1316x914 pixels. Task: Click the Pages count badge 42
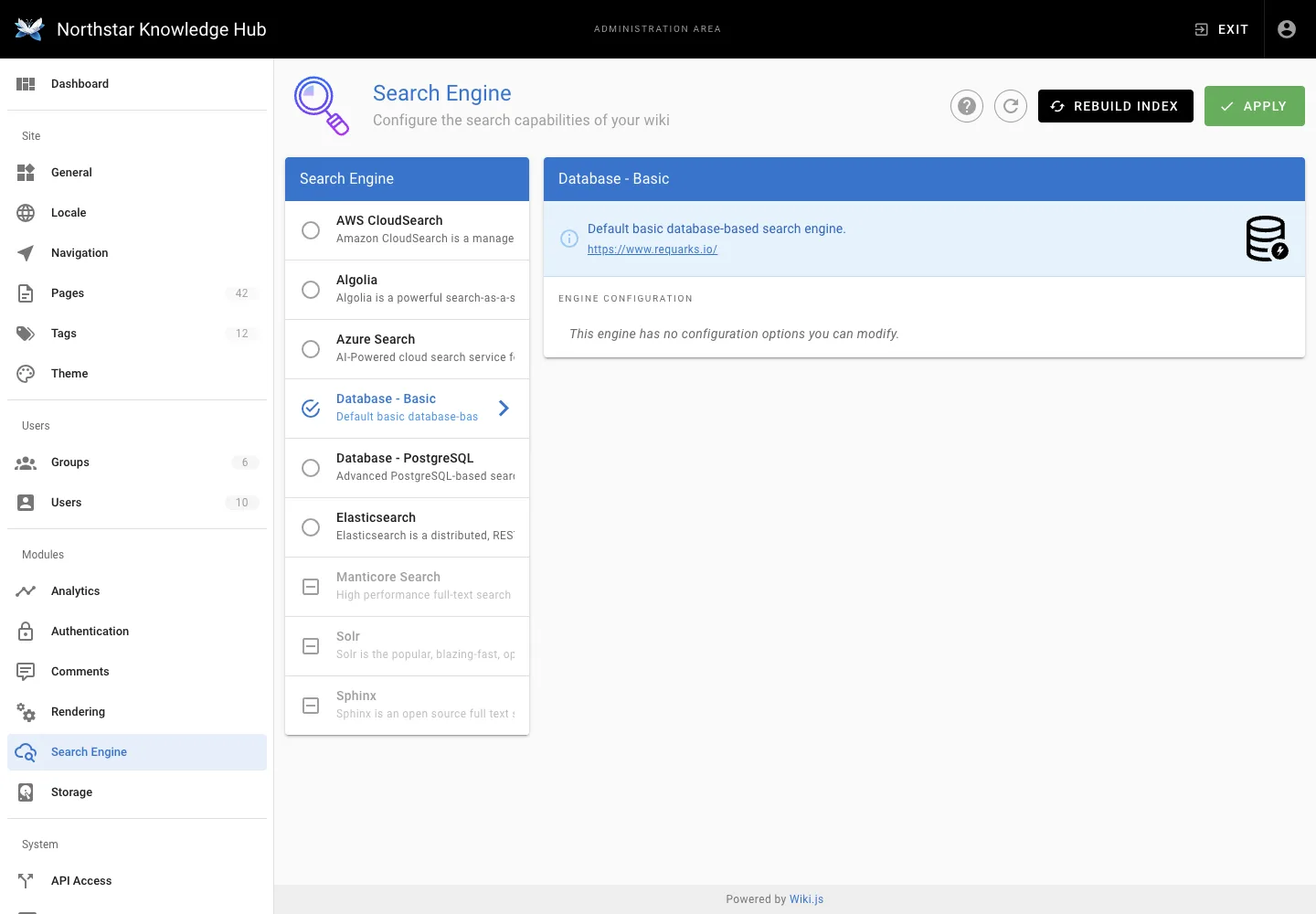[x=241, y=293]
